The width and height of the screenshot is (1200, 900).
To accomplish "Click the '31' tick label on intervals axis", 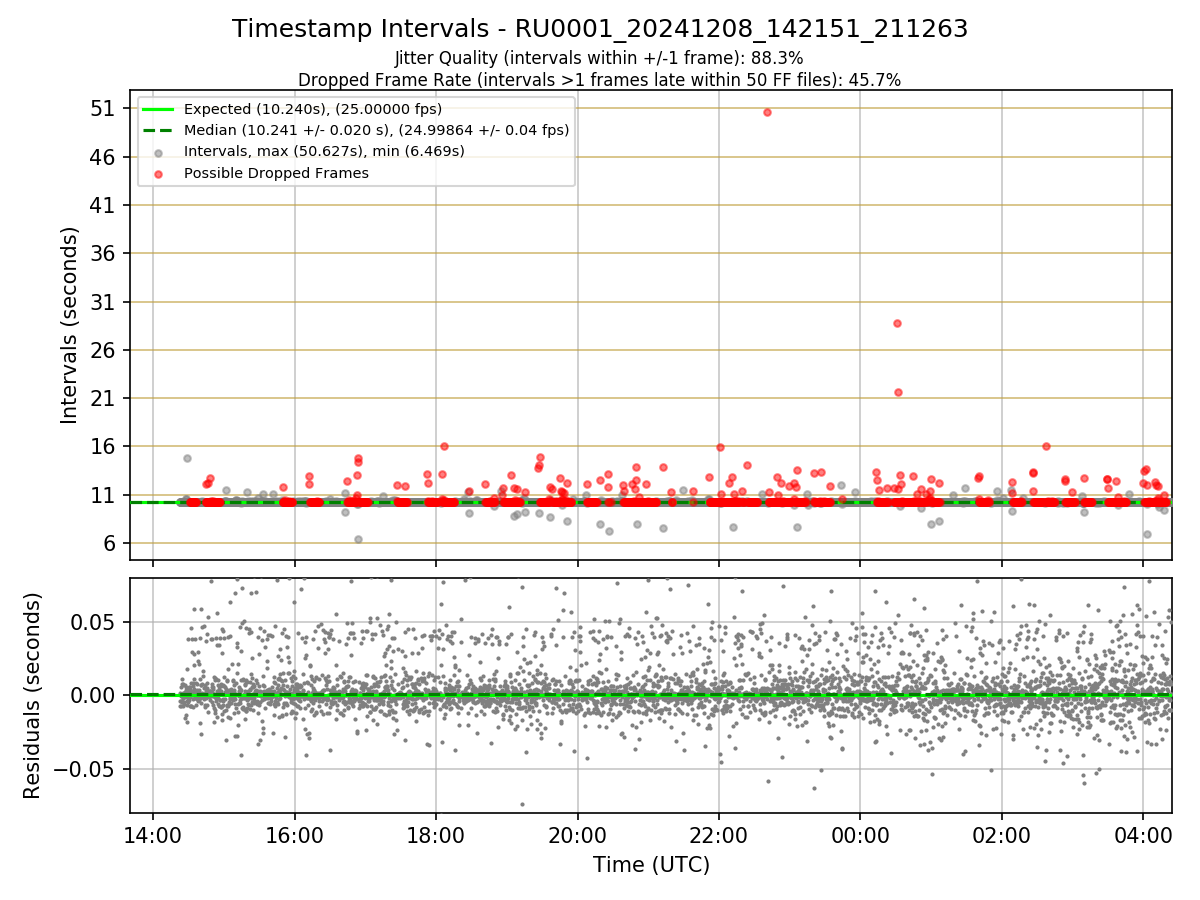I will (x=104, y=302).
